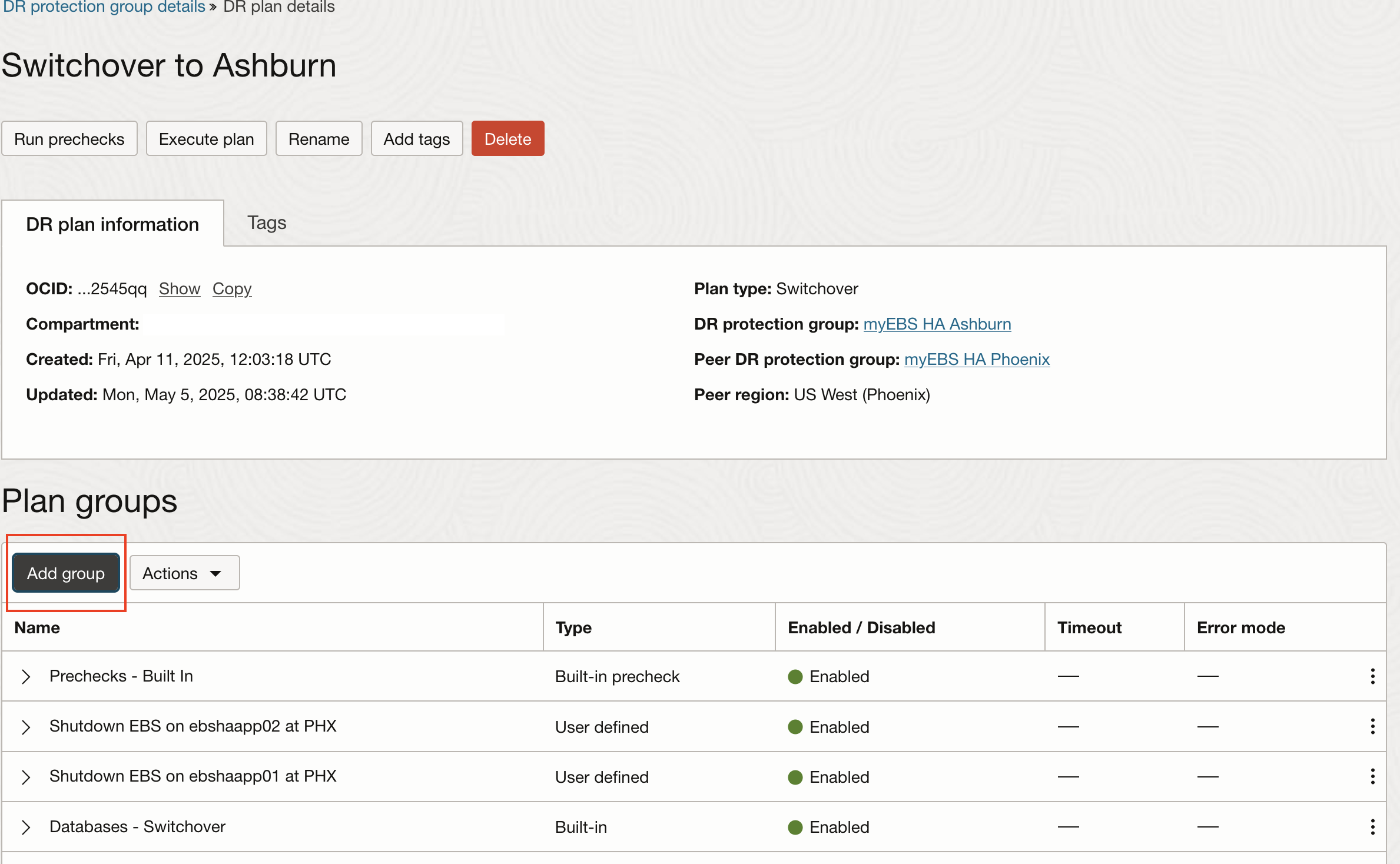Viewport: 1400px width, 864px height.
Task: Expand the Databases - Switchover group
Action: coord(25,827)
